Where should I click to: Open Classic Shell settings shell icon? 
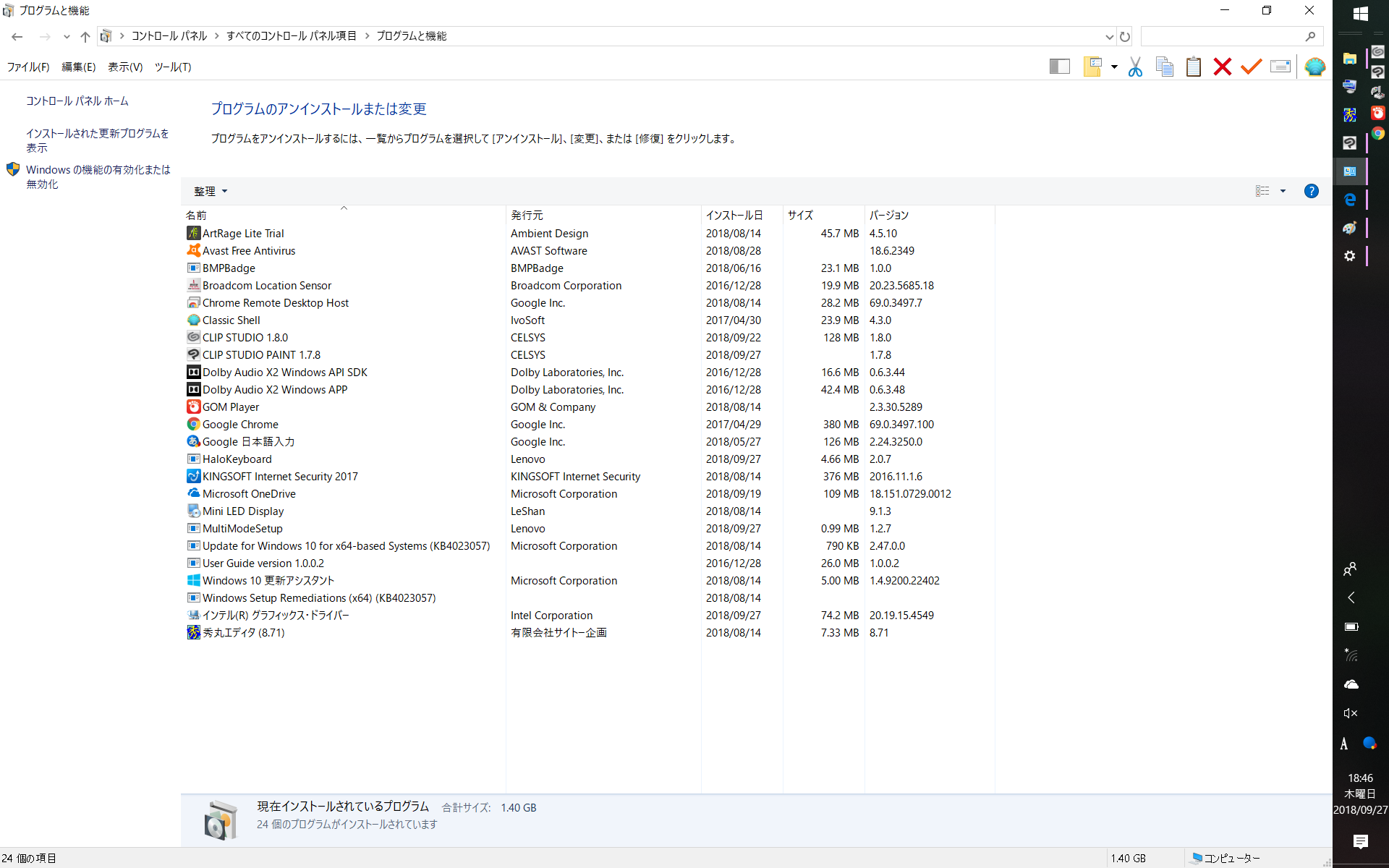tap(1314, 67)
